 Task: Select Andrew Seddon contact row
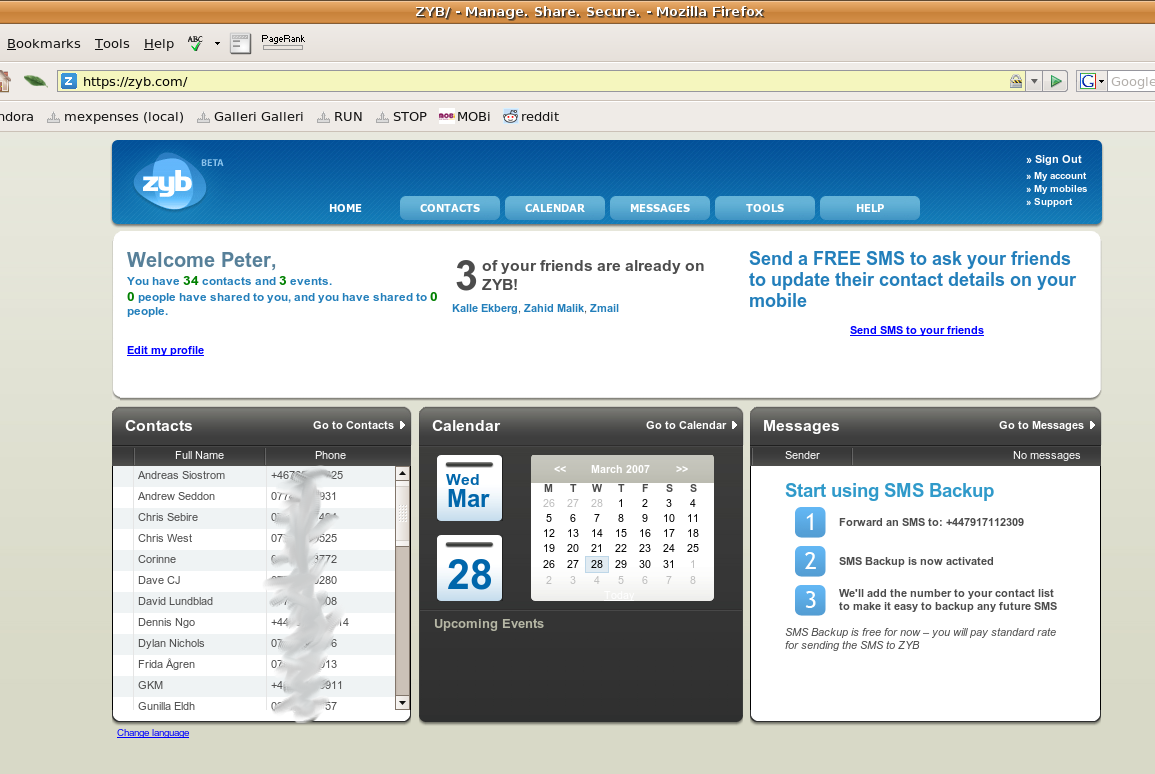pyautogui.click(x=254, y=496)
